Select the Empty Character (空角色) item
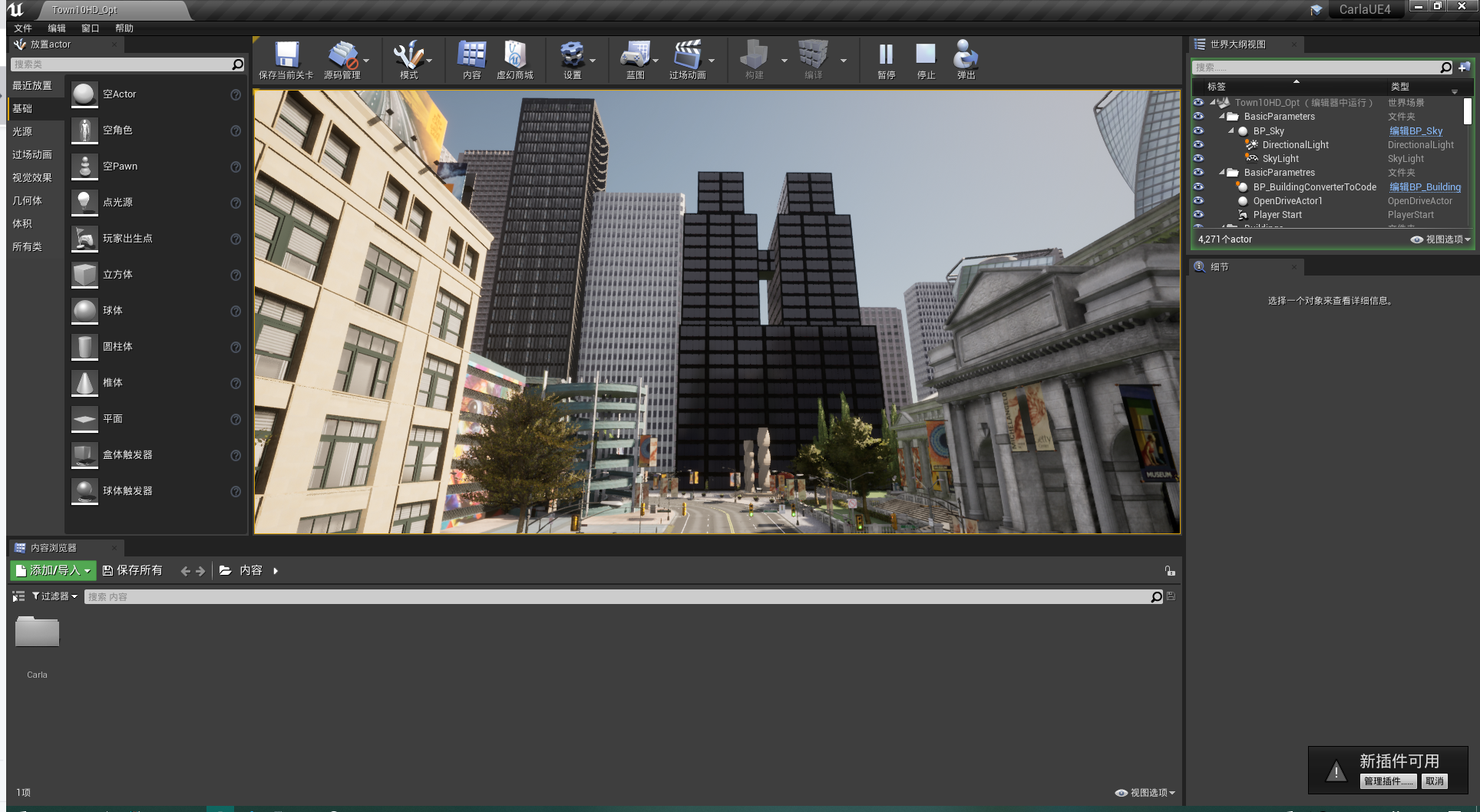Screen dimensions: 1480x812 click(x=156, y=130)
